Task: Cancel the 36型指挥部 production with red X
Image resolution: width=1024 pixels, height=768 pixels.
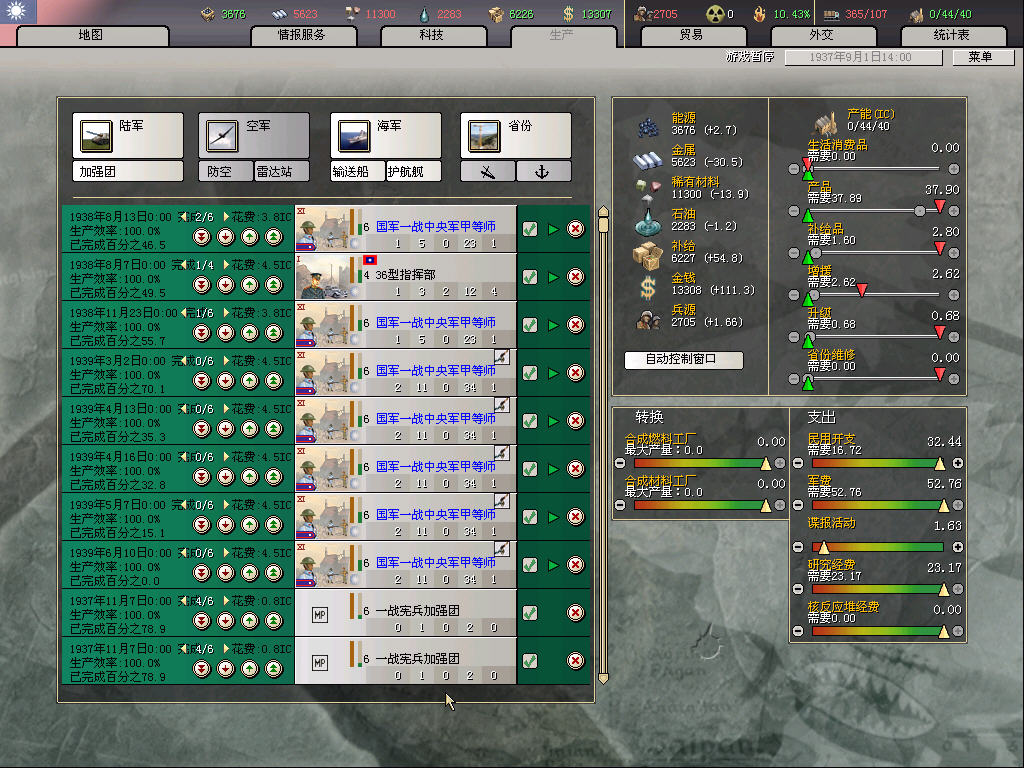Action: pos(576,277)
